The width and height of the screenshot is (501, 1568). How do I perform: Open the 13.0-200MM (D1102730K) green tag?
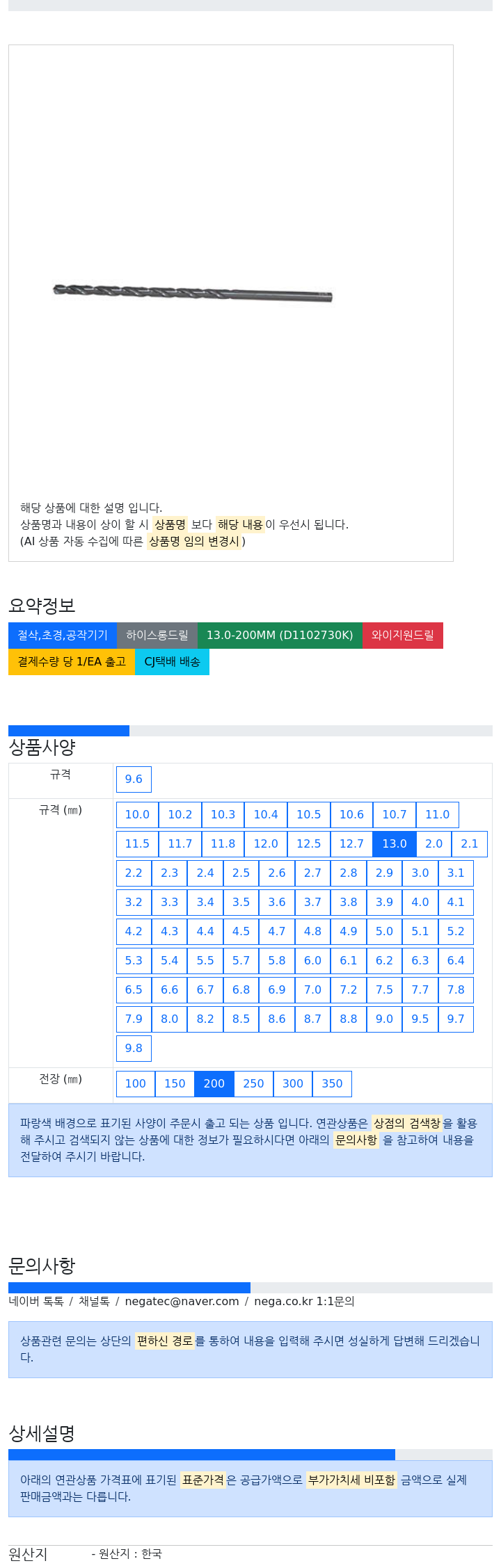280,636
